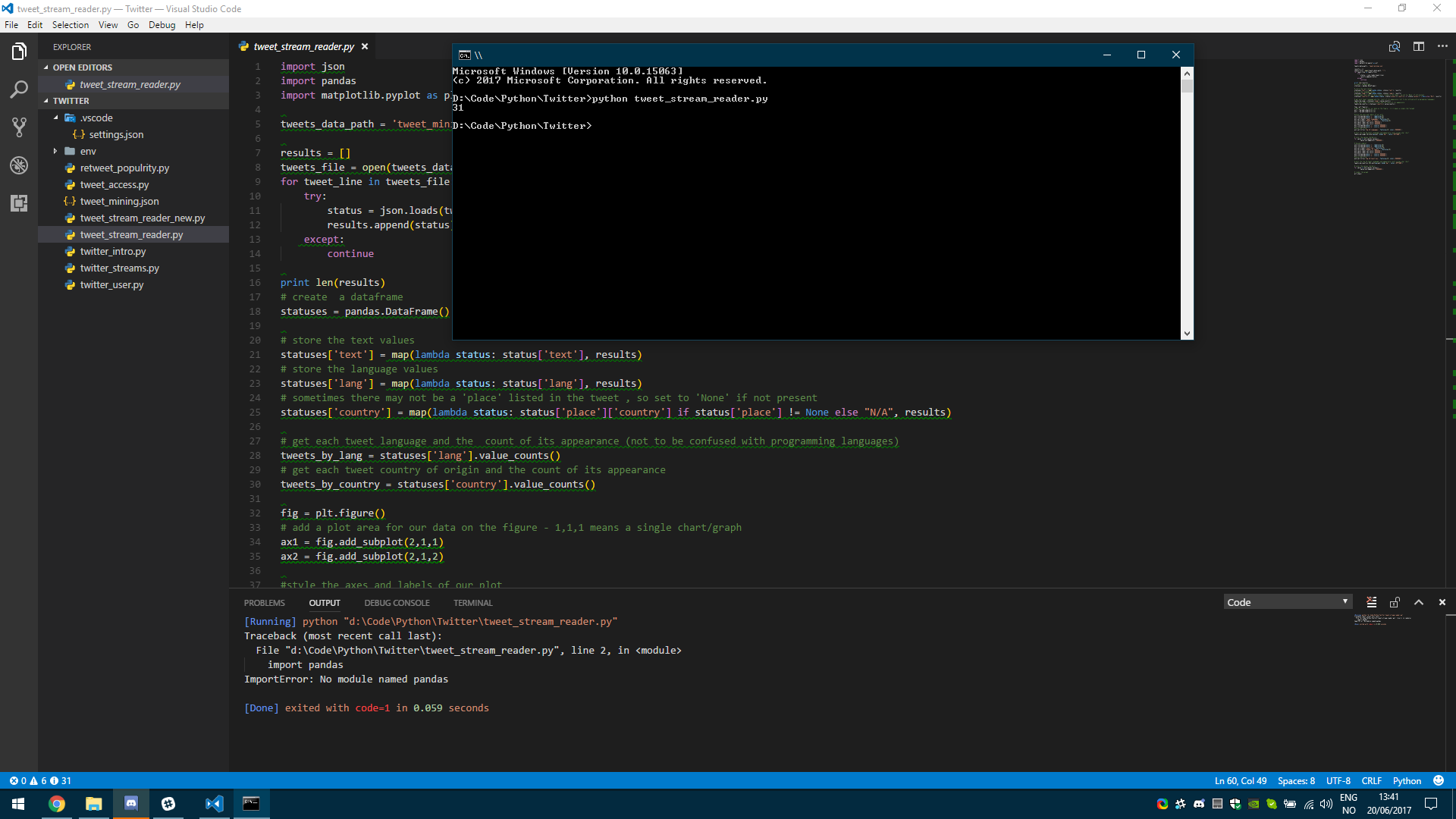Toggle output scroll lock
This screenshot has width=1456, height=819.
pyautogui.click(x=1395, y=602)
